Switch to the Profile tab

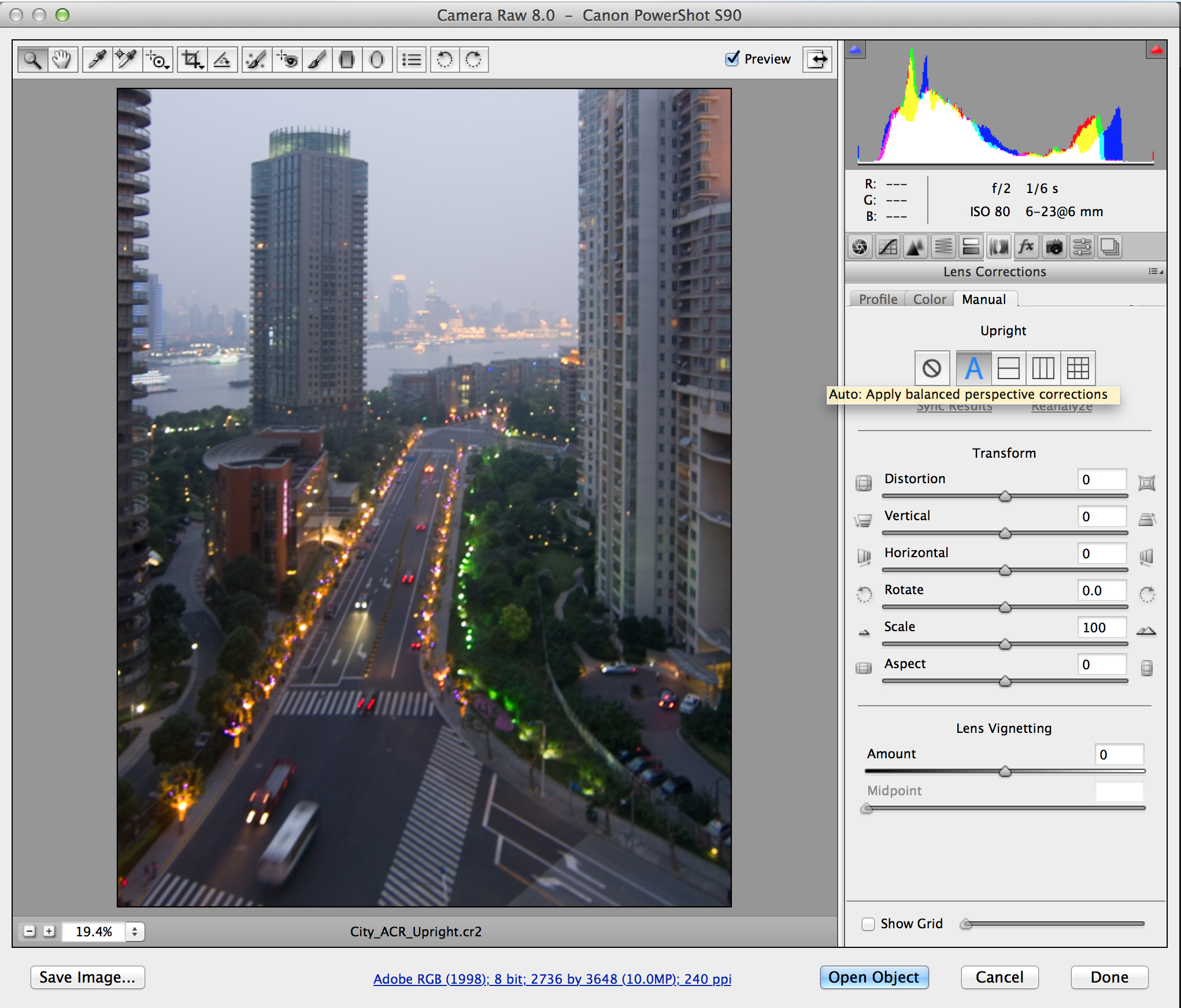(x=878, y=299)
